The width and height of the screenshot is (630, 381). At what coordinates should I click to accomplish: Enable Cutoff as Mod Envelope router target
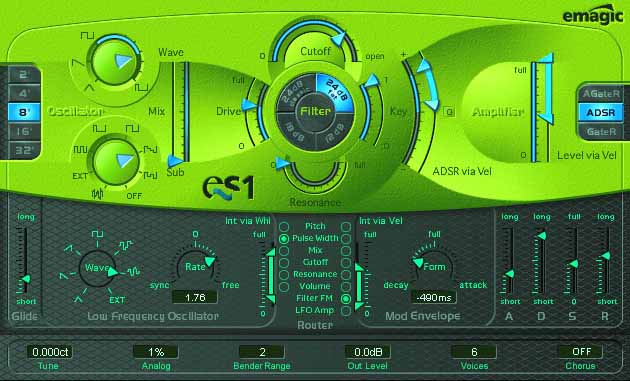click(346, 262)
